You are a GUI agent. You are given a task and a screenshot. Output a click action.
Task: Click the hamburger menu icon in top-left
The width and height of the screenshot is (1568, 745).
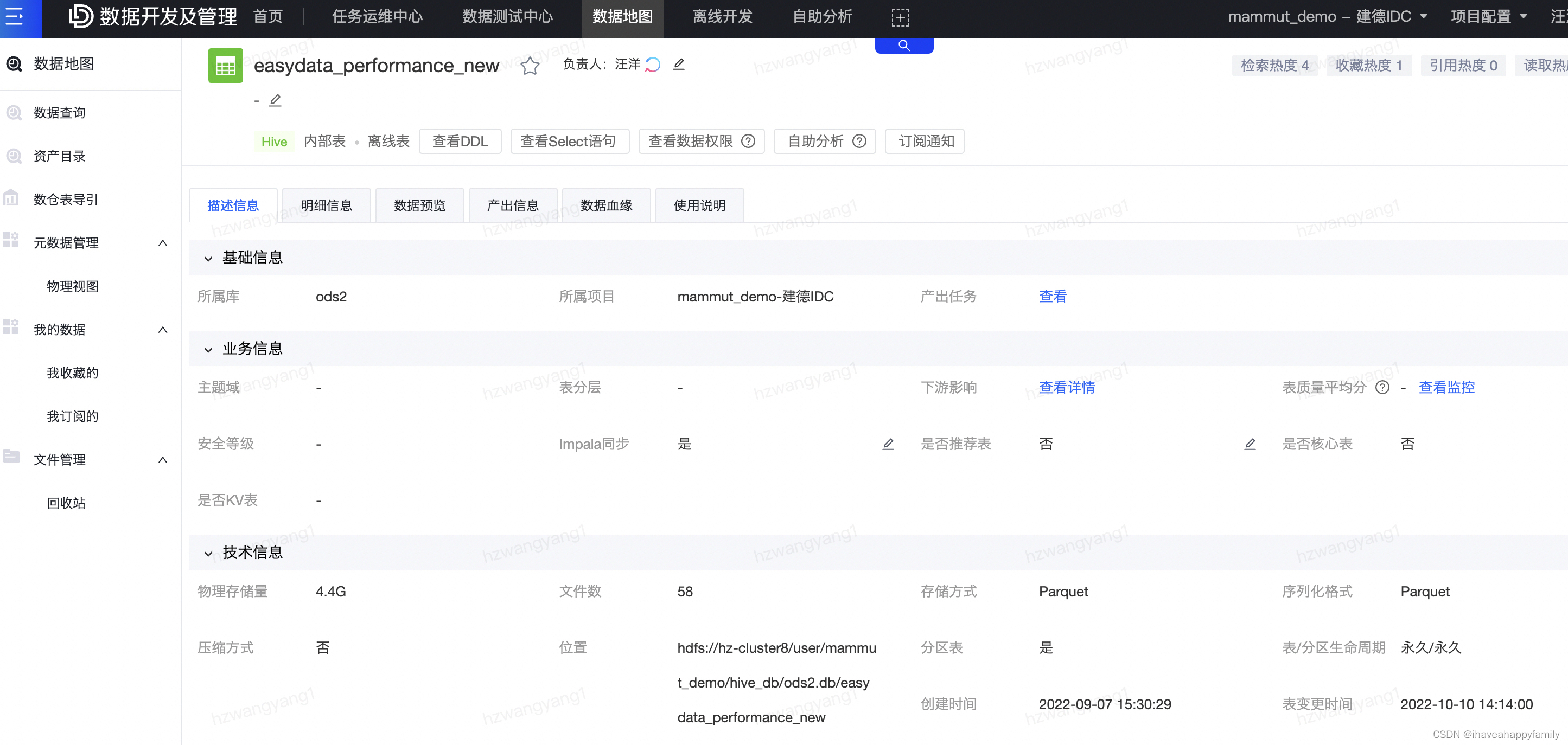coord(15,16)
